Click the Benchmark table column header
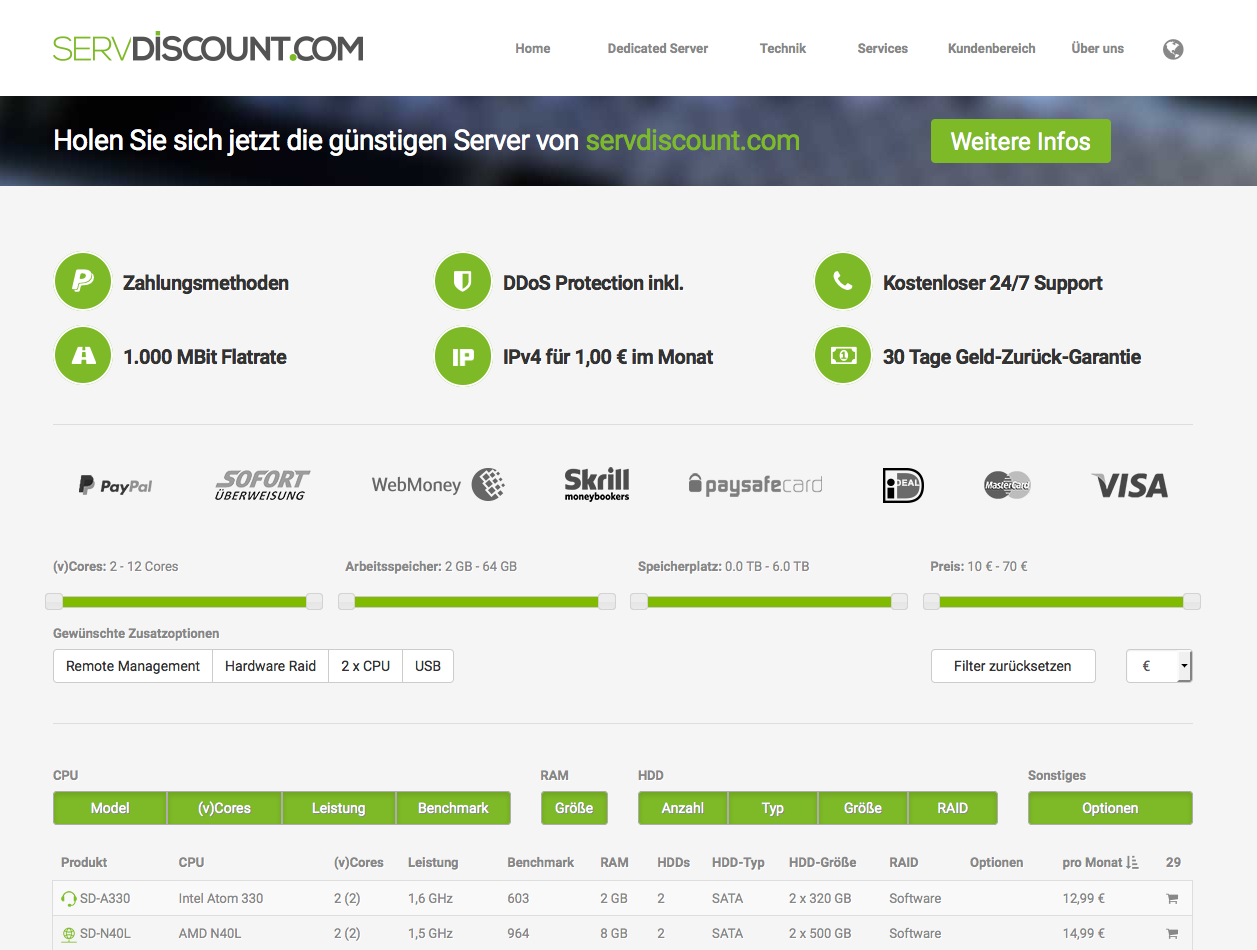Viewport: 1257px width, 950px height. click(x=541, y=862)
